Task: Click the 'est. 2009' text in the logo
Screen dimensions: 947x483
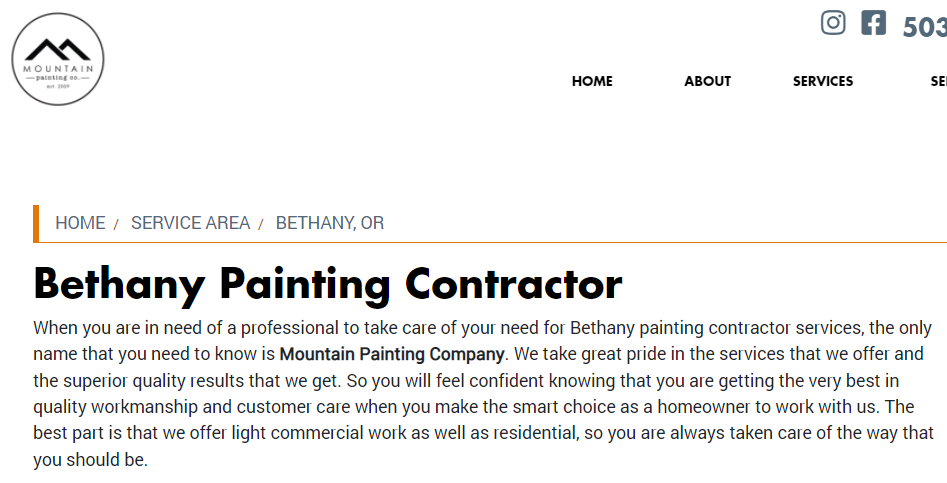Action: click(58, 86)
